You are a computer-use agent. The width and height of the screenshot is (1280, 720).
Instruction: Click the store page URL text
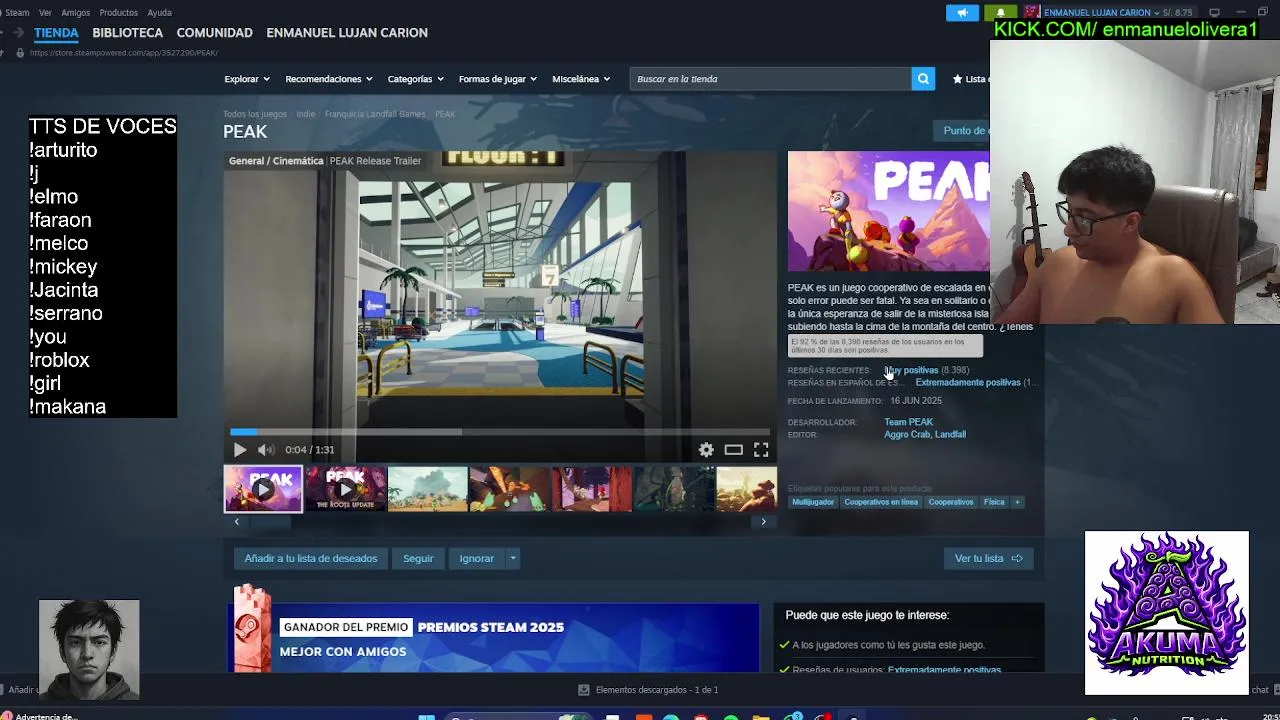124,53
